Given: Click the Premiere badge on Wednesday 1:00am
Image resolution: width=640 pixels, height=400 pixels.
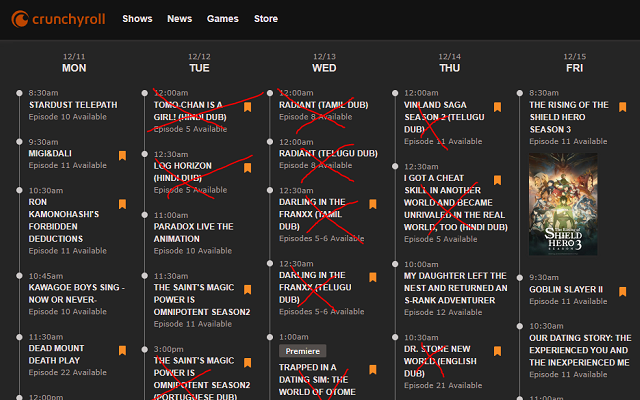Looking at the screenshot, I should tap(302, 351).
